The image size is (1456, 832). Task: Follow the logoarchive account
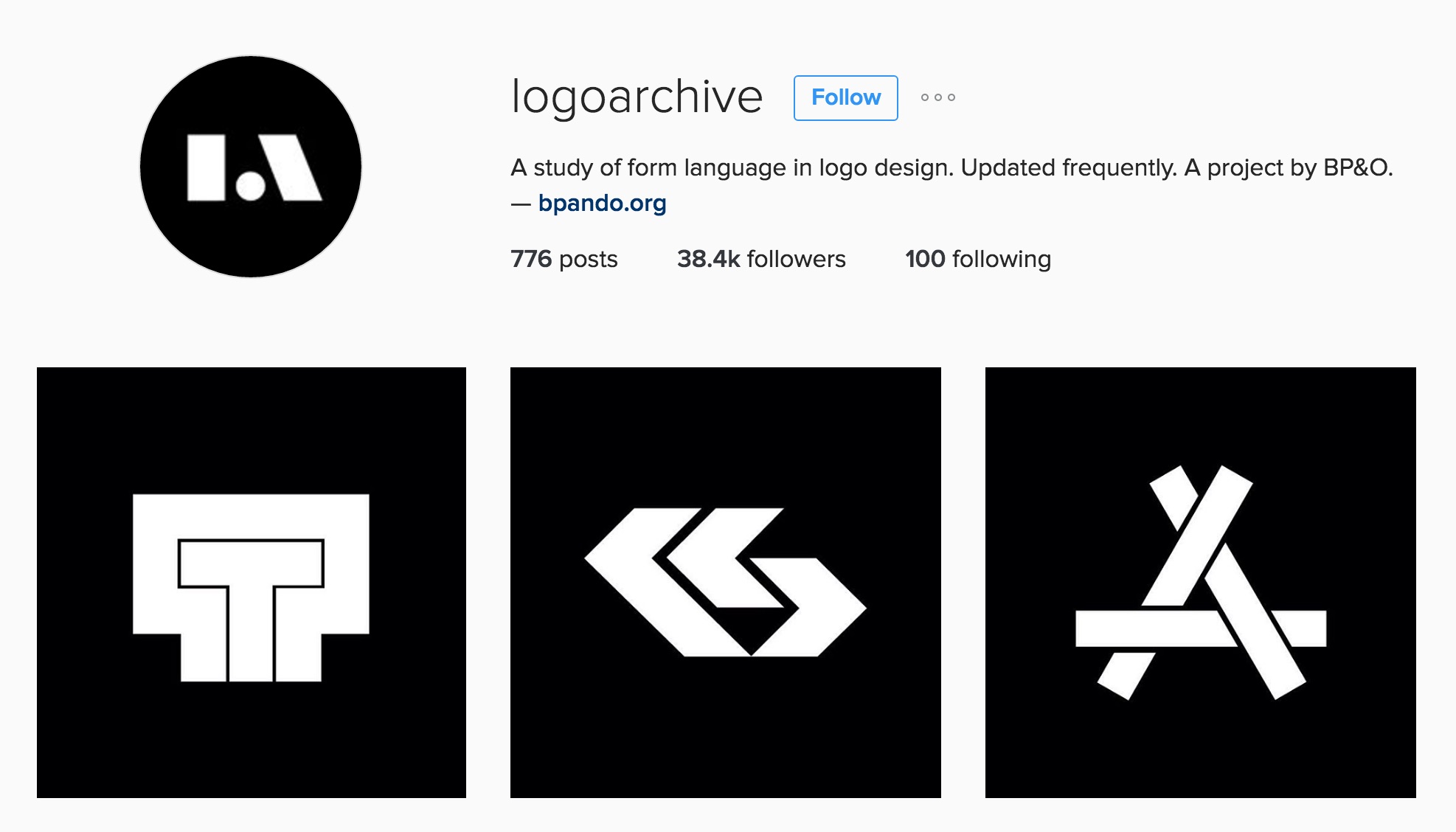(x=846, y=97)
